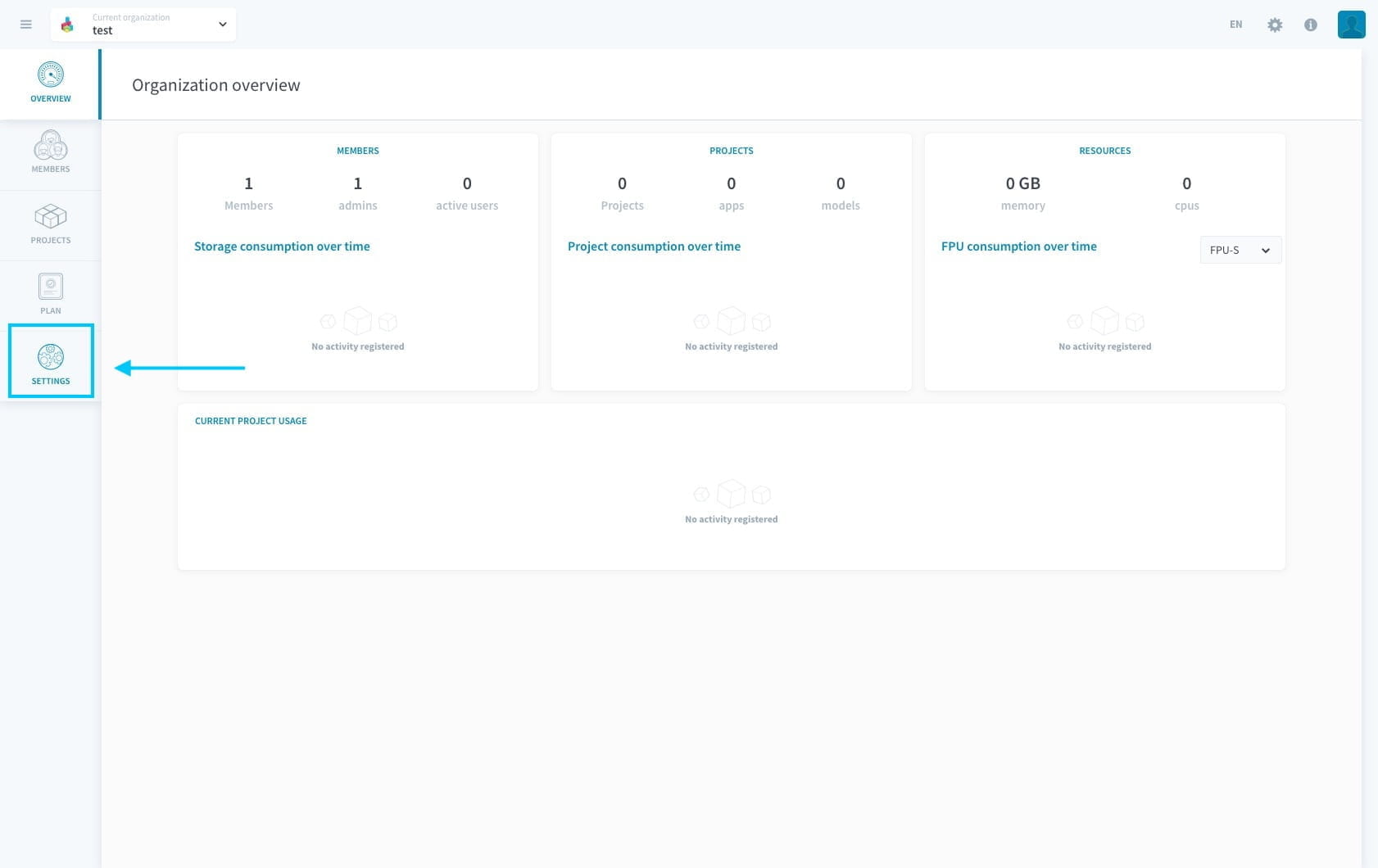Open the Settings sidebar icon
The image size is (1378, 868).
51,357
